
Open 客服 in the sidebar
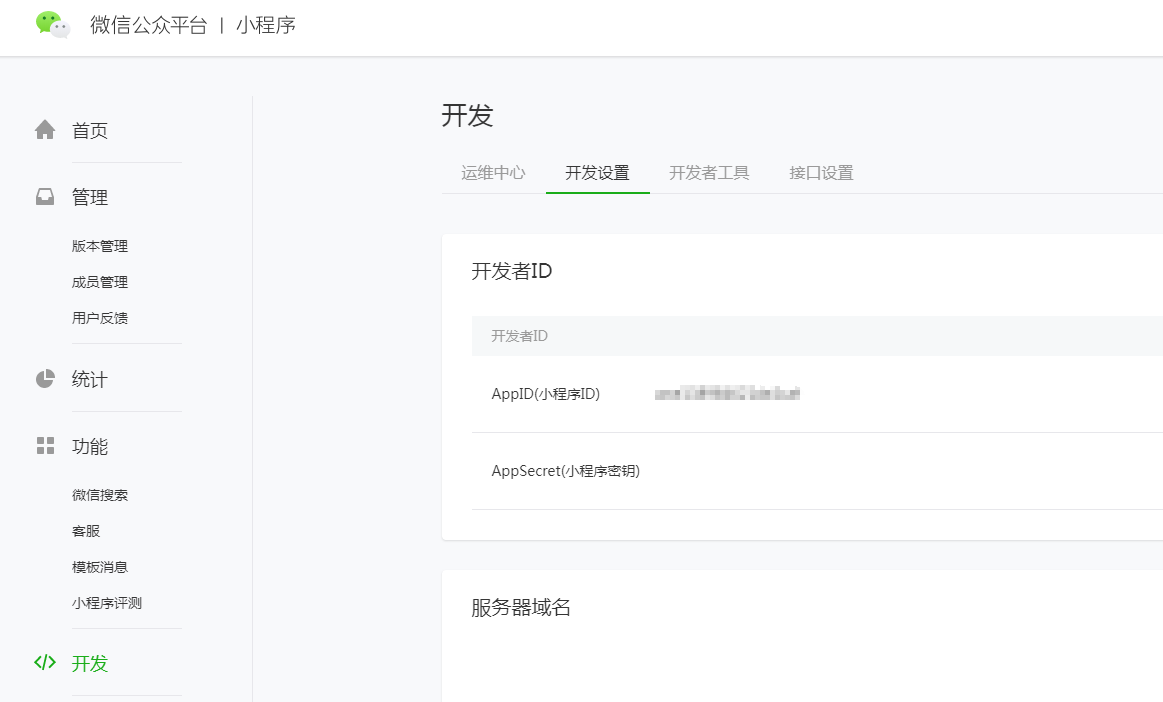coord(86,531)
